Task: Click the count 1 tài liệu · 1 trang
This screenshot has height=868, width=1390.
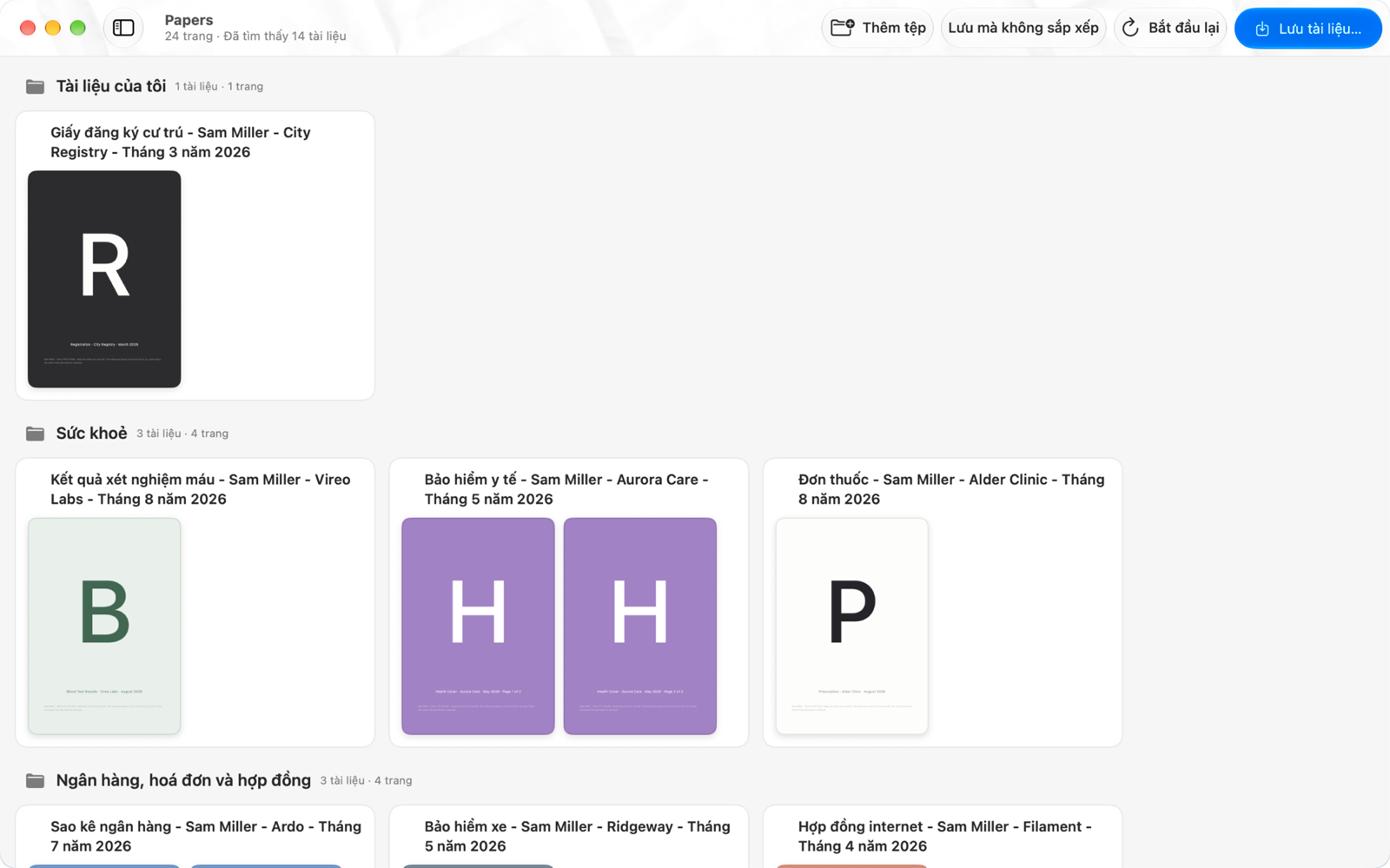Action: (219, 87)
